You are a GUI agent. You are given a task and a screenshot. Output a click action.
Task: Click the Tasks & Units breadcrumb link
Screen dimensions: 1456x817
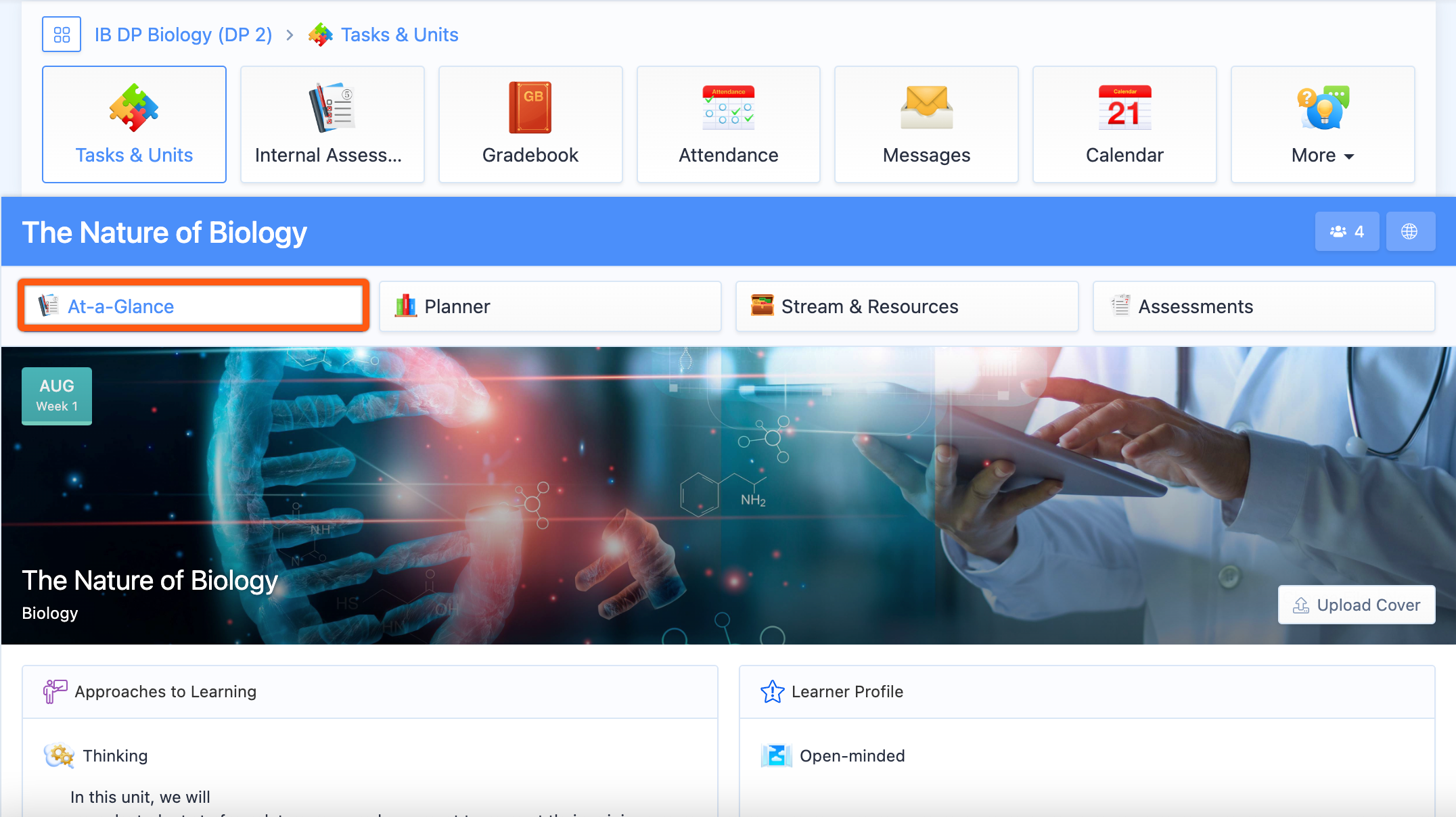[399, 34]
